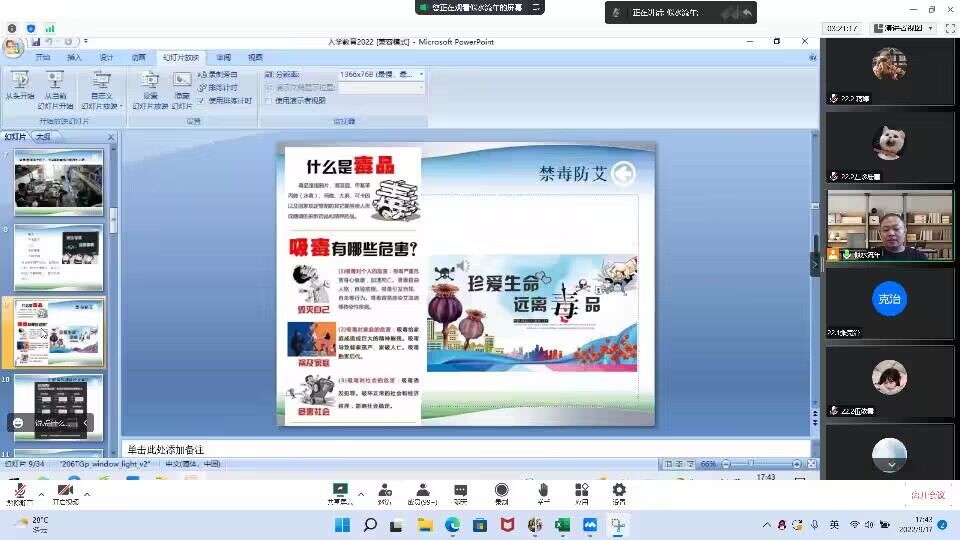
Task: Click the Hide Slide button
Action: click(x=182, y=85)
